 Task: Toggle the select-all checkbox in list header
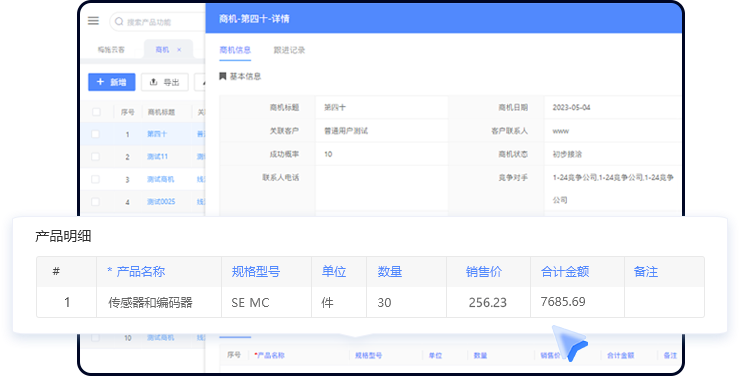96,112
